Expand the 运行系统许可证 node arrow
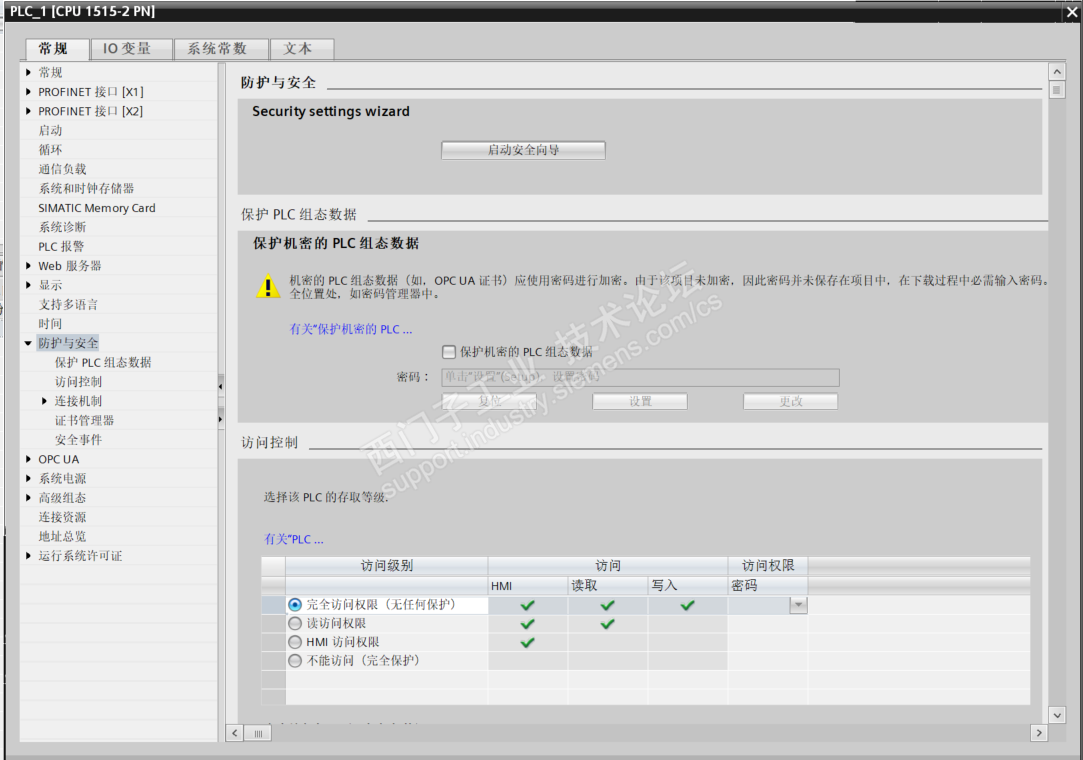This screenshot has height=760, width=1083. click(x=28, y=555)
